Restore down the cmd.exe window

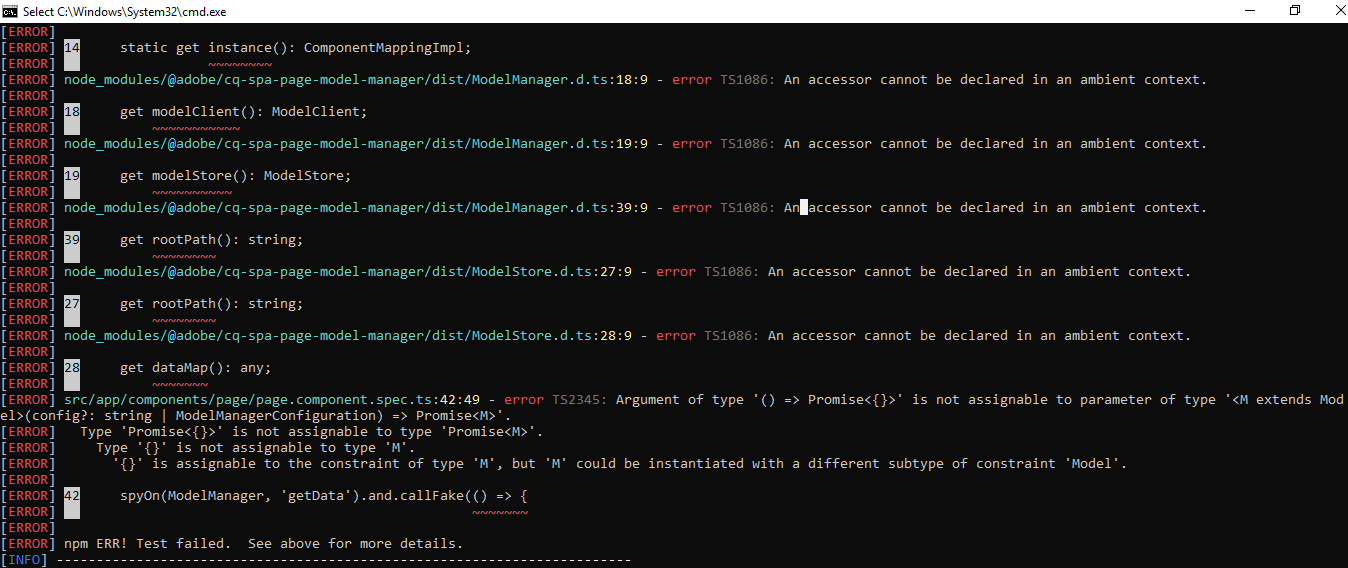(1294, 11)
